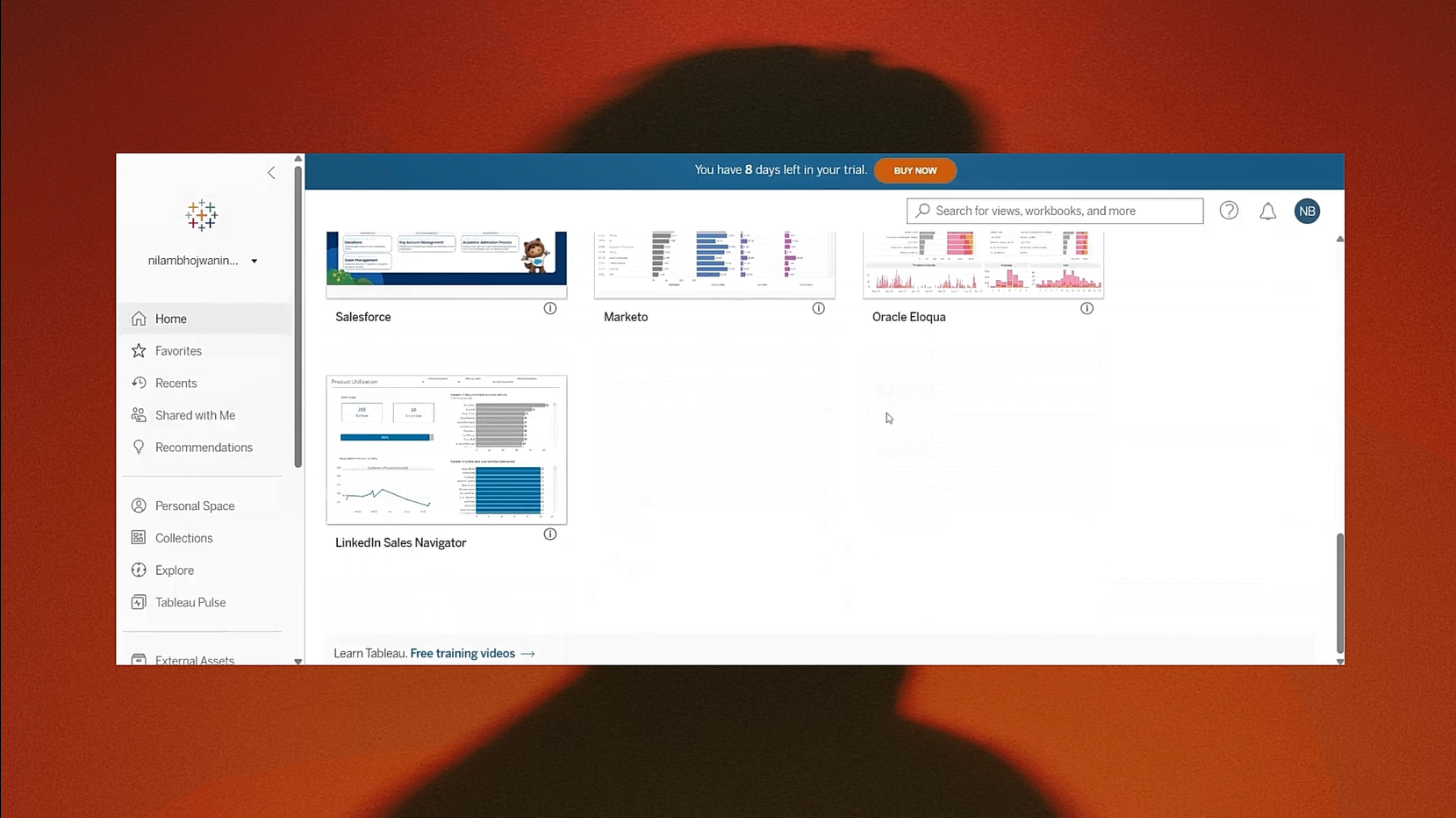
Task: Click the Recommendations lightbulb icon
Action: pyautogui.click(x=139, y=448)
